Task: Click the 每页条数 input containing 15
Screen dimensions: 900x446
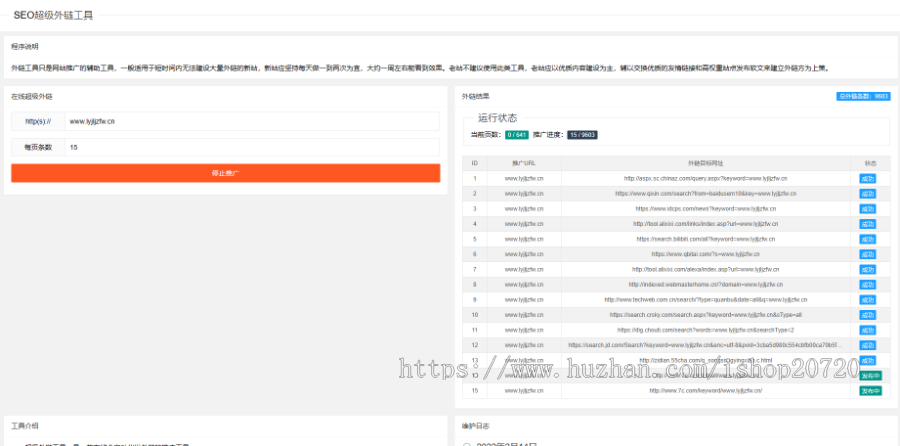Action: pos(252,147)
